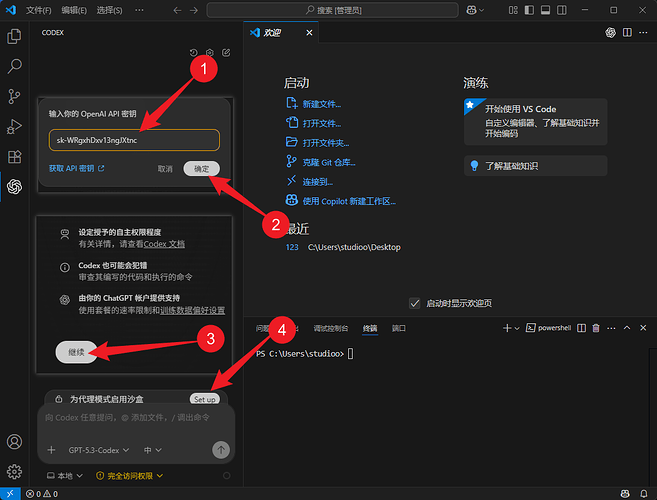The width and height of the screenshot is (657, 500).
Task: Open new terminal profile dropdown arrow
Action: pyautogui.click(x=517, y=328)
